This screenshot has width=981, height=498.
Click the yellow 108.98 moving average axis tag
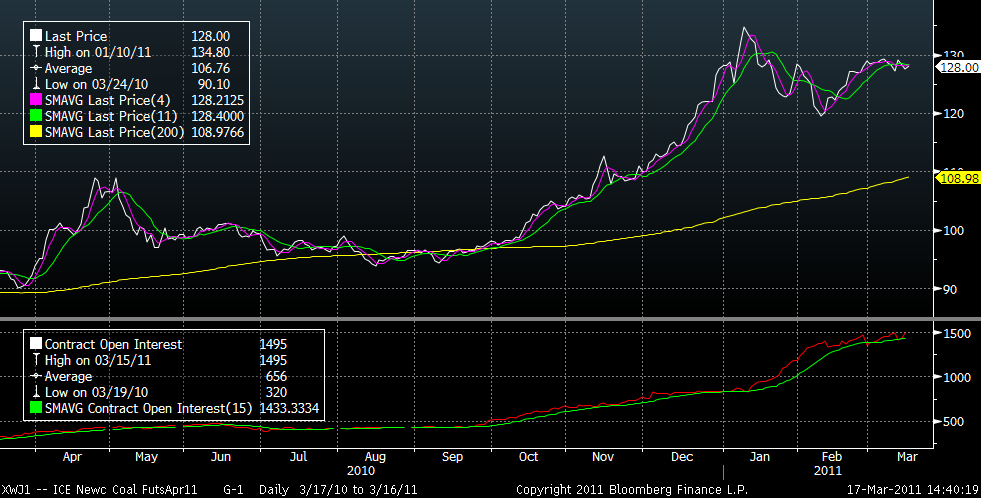[x=956, y=177]
